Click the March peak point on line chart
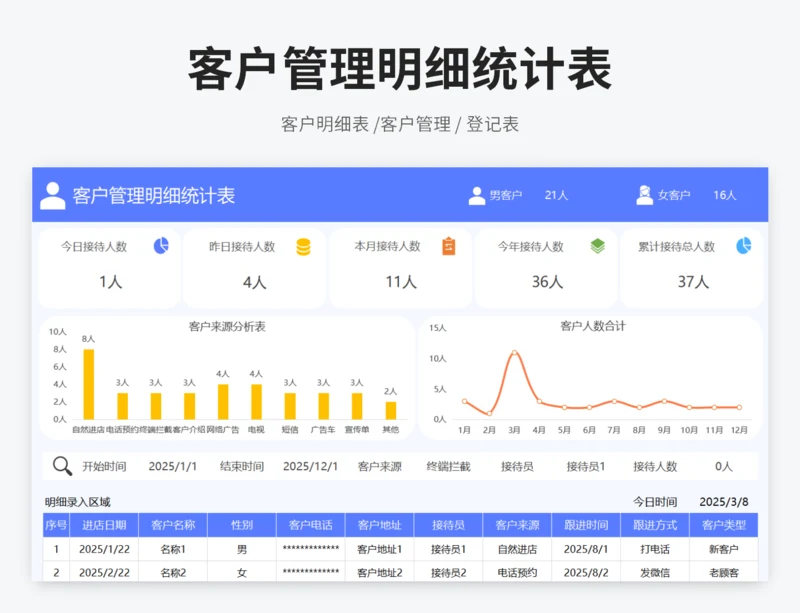The width and height of the screenshot is (800, 613). 514,353
